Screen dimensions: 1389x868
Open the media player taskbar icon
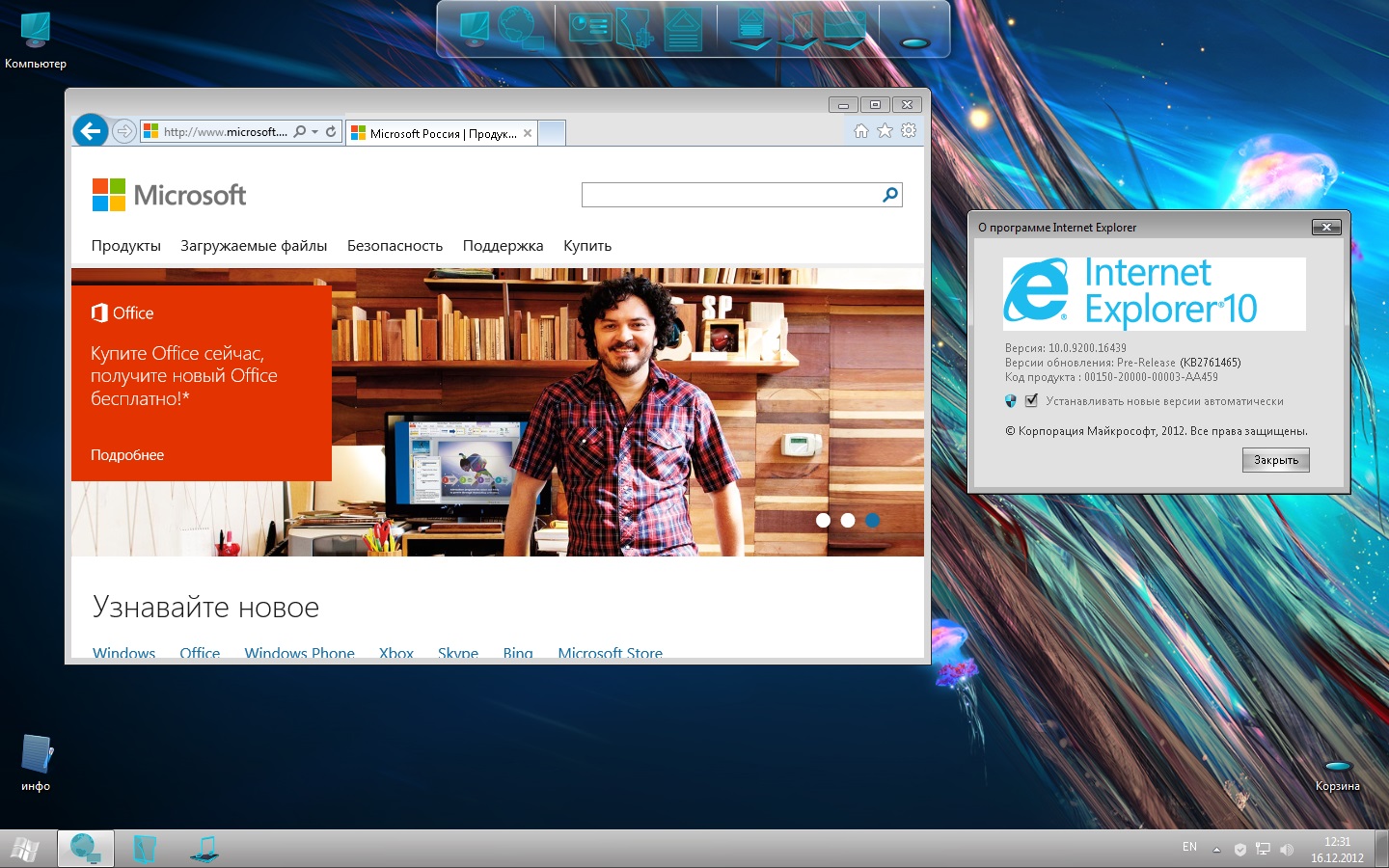[204, 849]
